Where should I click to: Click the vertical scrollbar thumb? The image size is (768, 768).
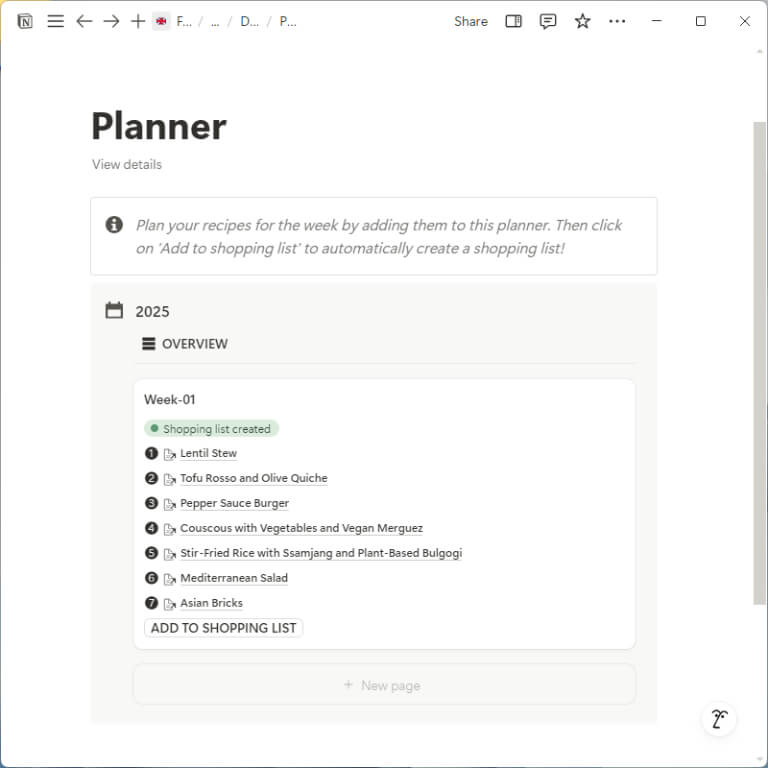pyautogui.click(x=759, y=363)
